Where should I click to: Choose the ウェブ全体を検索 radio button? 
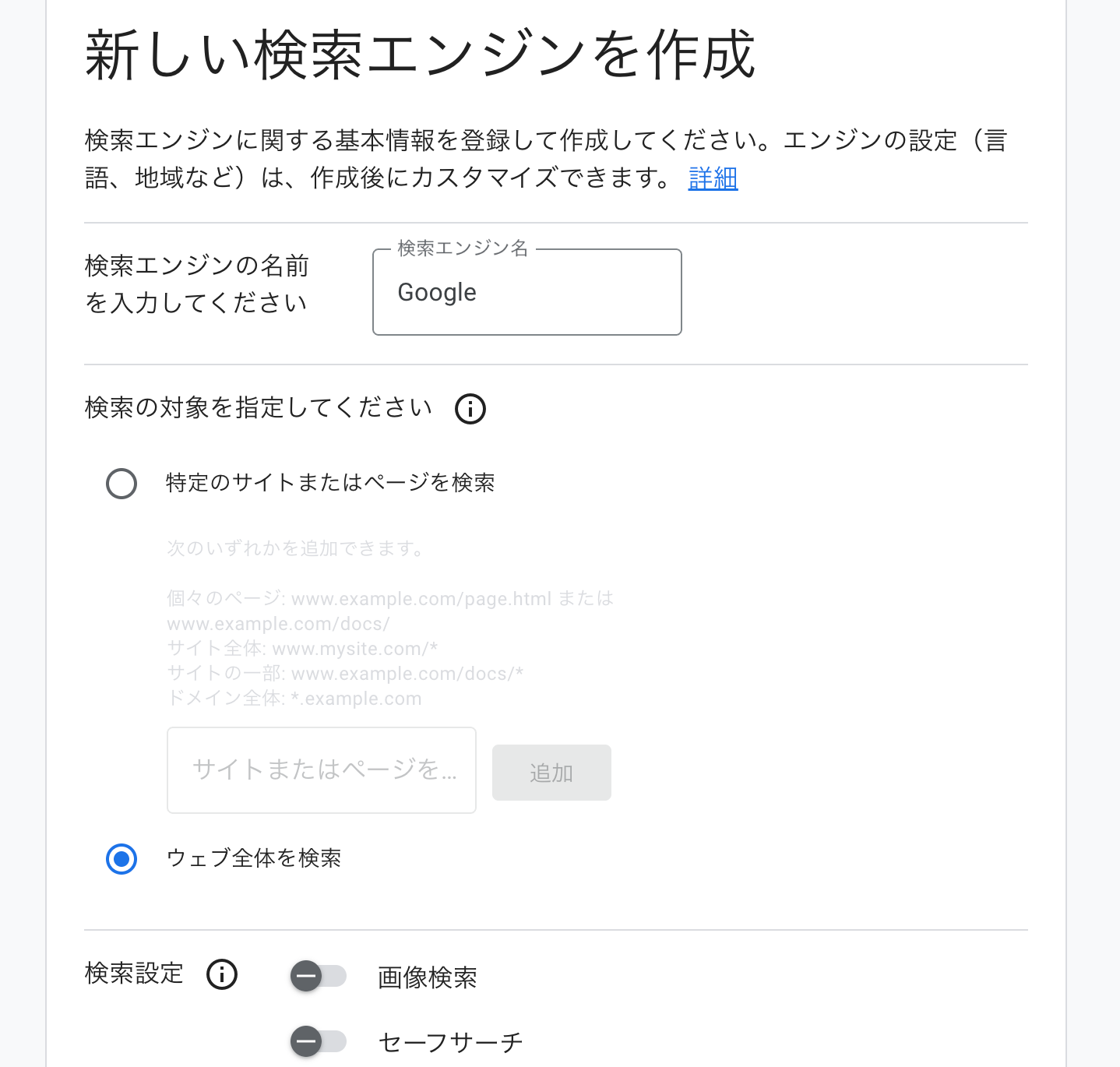(x=122, y=859)
